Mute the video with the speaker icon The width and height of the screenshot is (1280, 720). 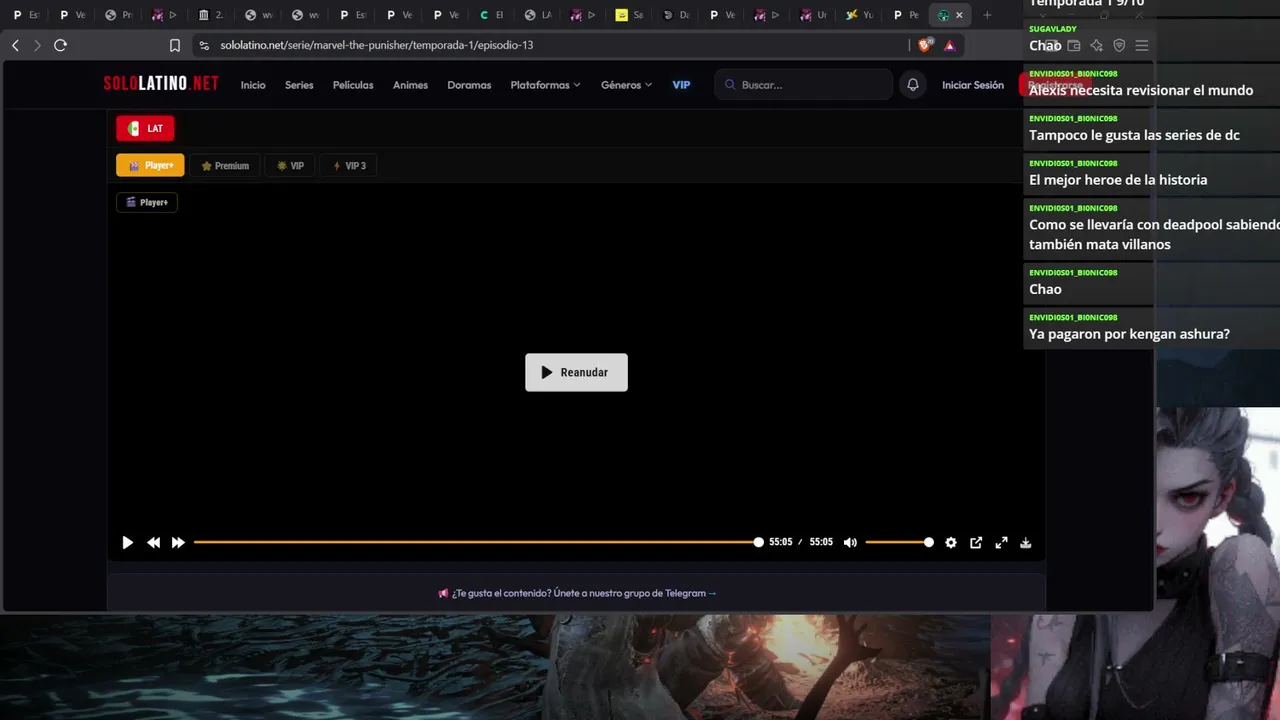[x=850, y=542]
